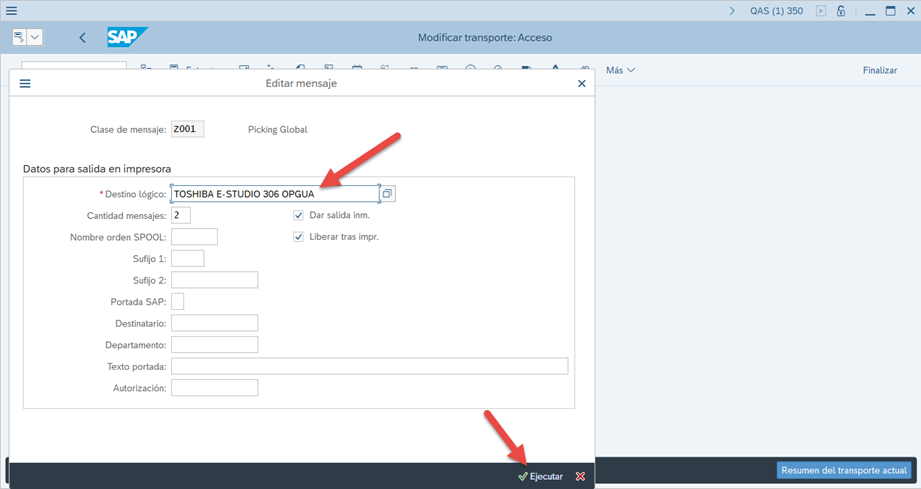Focus the Texto portada text field
921x489 pixels.
369,366
